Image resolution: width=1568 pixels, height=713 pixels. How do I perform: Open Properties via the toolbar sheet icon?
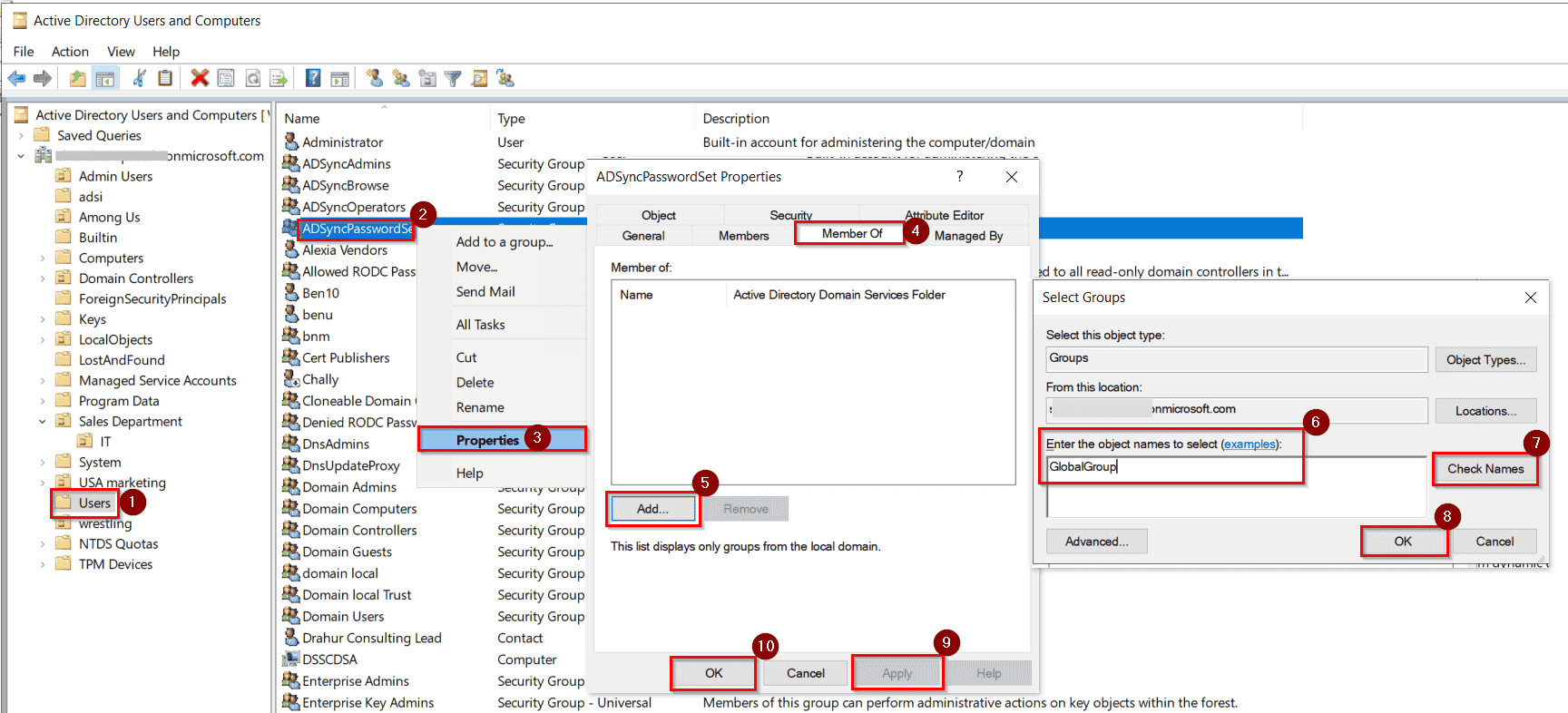point(226,79)
